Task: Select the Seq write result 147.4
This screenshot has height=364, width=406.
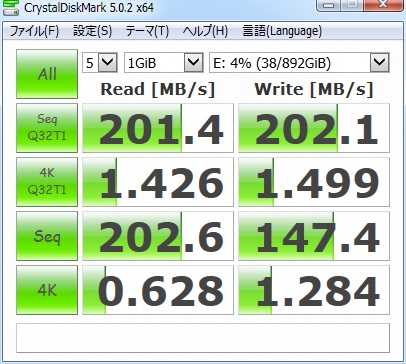Action: point(314,236)
